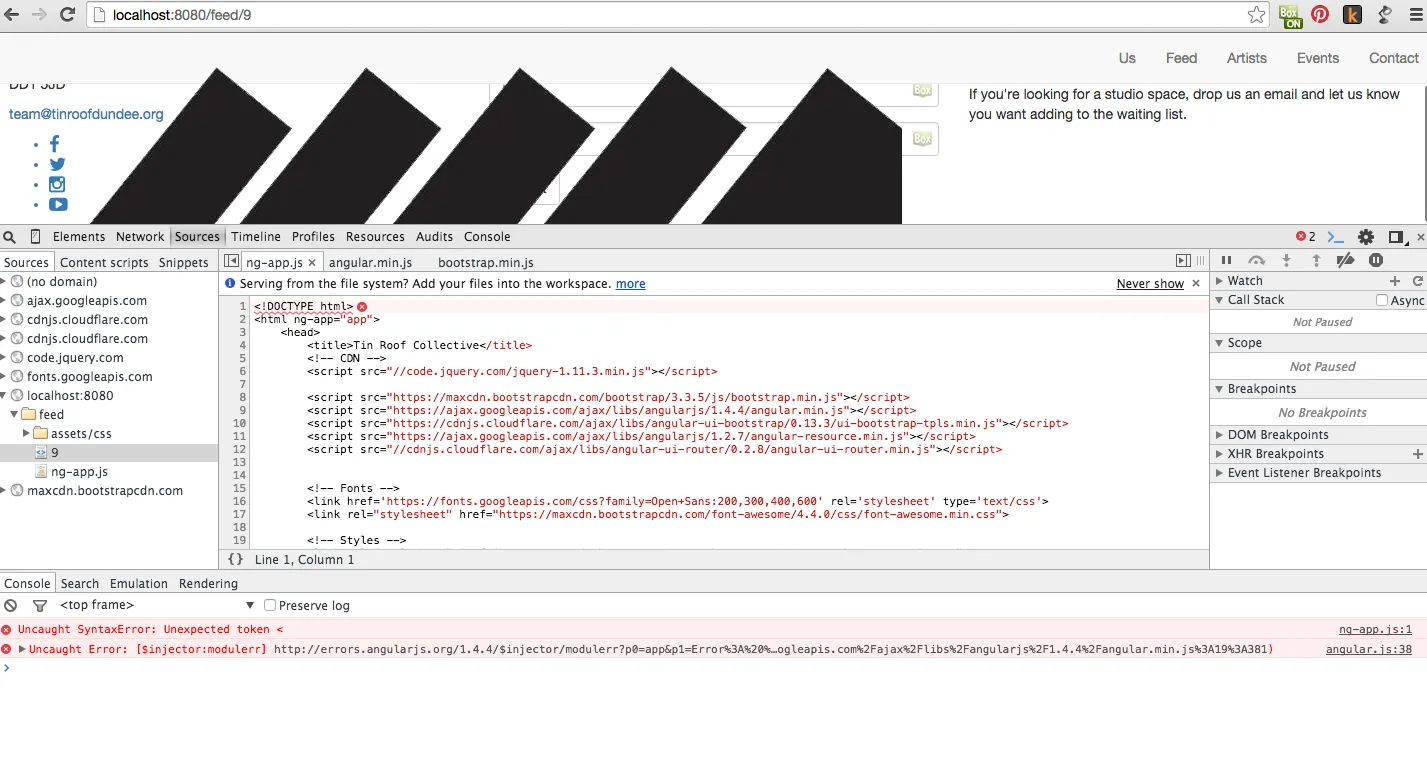Pretty print the source with braces button
1427x765 pixels.
tap(236, 560)
